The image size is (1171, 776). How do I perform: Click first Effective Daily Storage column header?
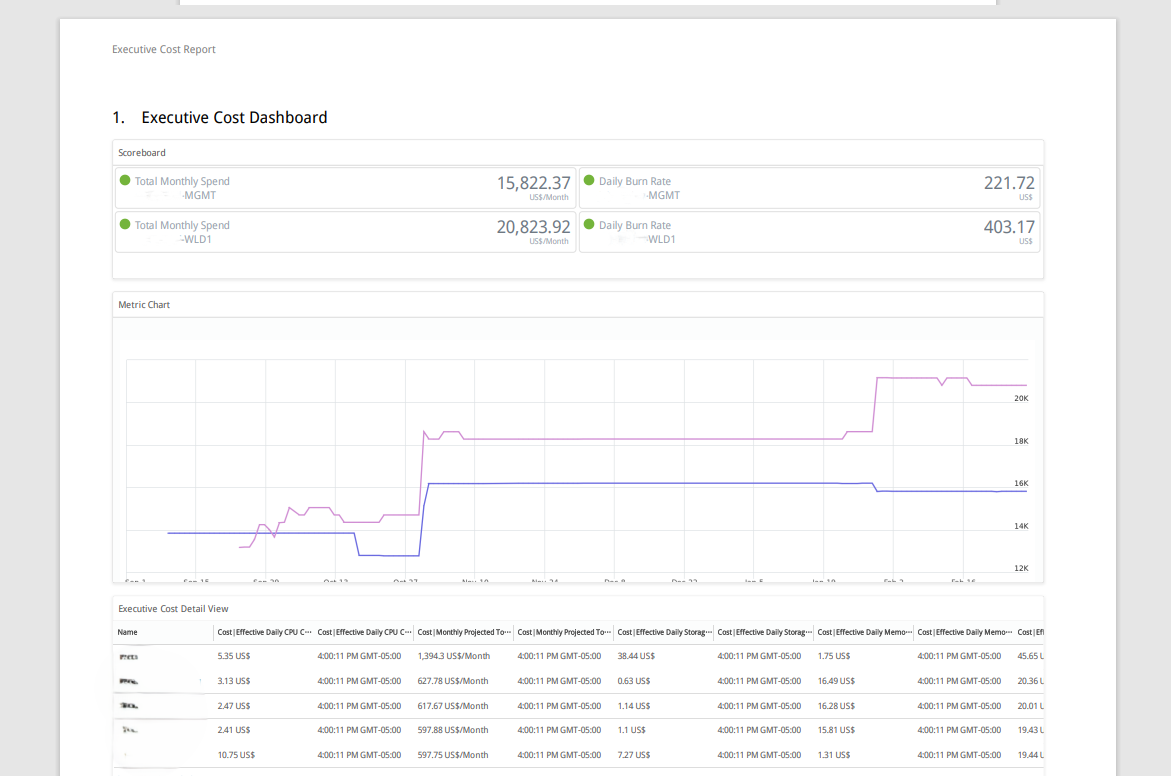point(664,632)
